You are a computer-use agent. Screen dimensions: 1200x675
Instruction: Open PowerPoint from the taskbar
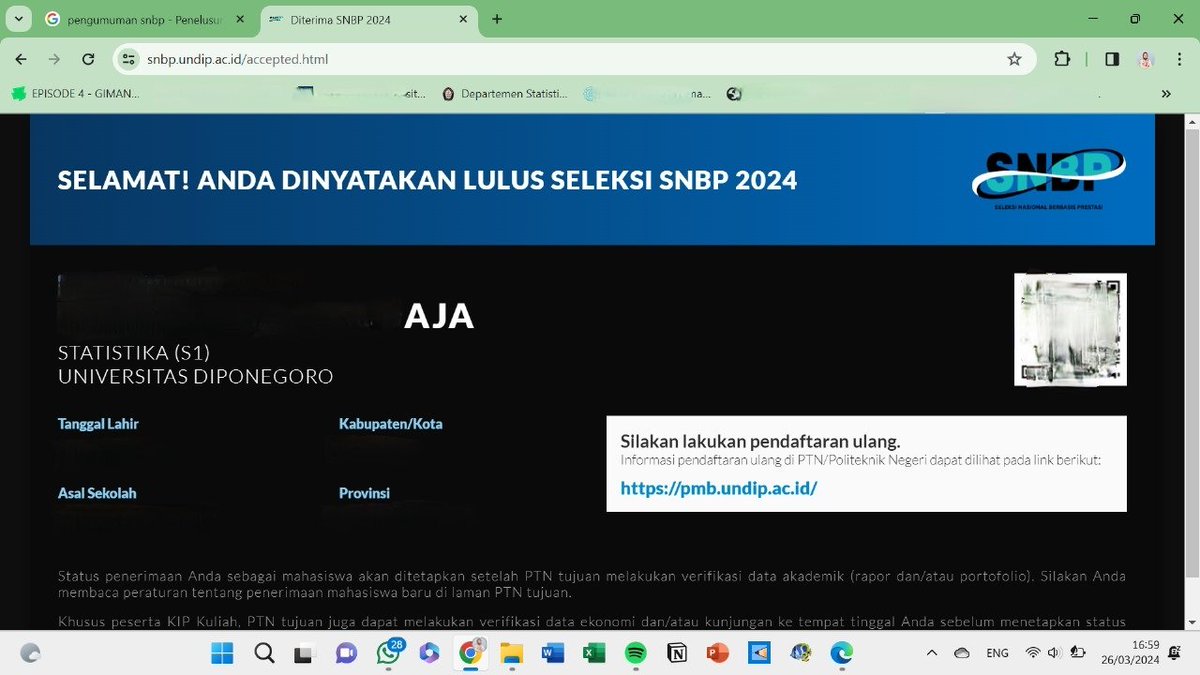(x=718, y=653)
